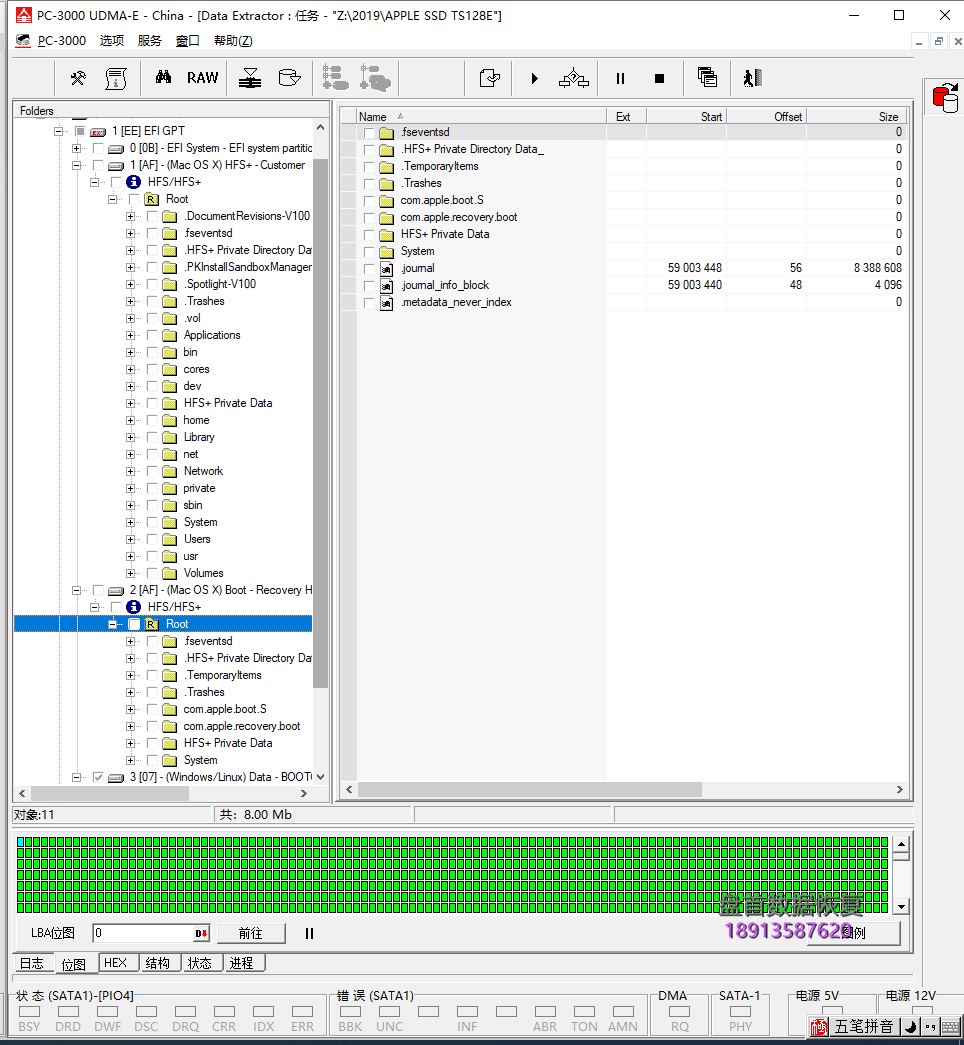Open the PC-3000 menu
The height and width of the screenshot is (1045, 964).
click(x=61, y=41)
